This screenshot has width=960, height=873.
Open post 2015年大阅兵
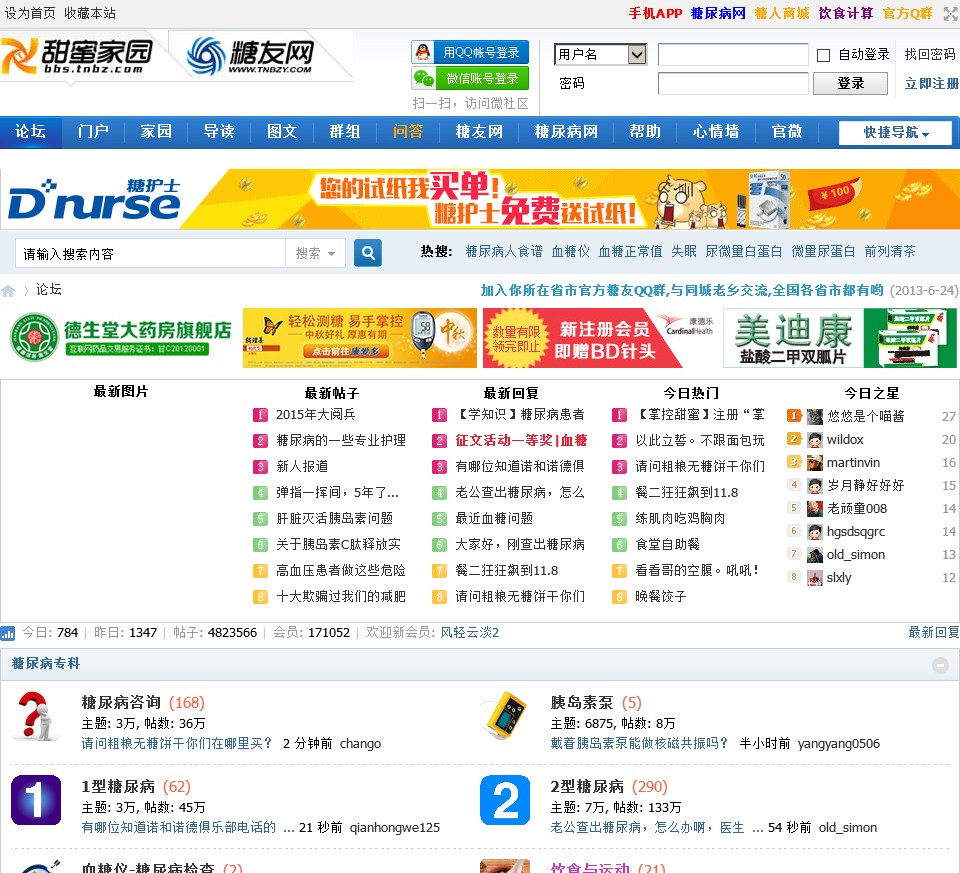pos(316,414)
